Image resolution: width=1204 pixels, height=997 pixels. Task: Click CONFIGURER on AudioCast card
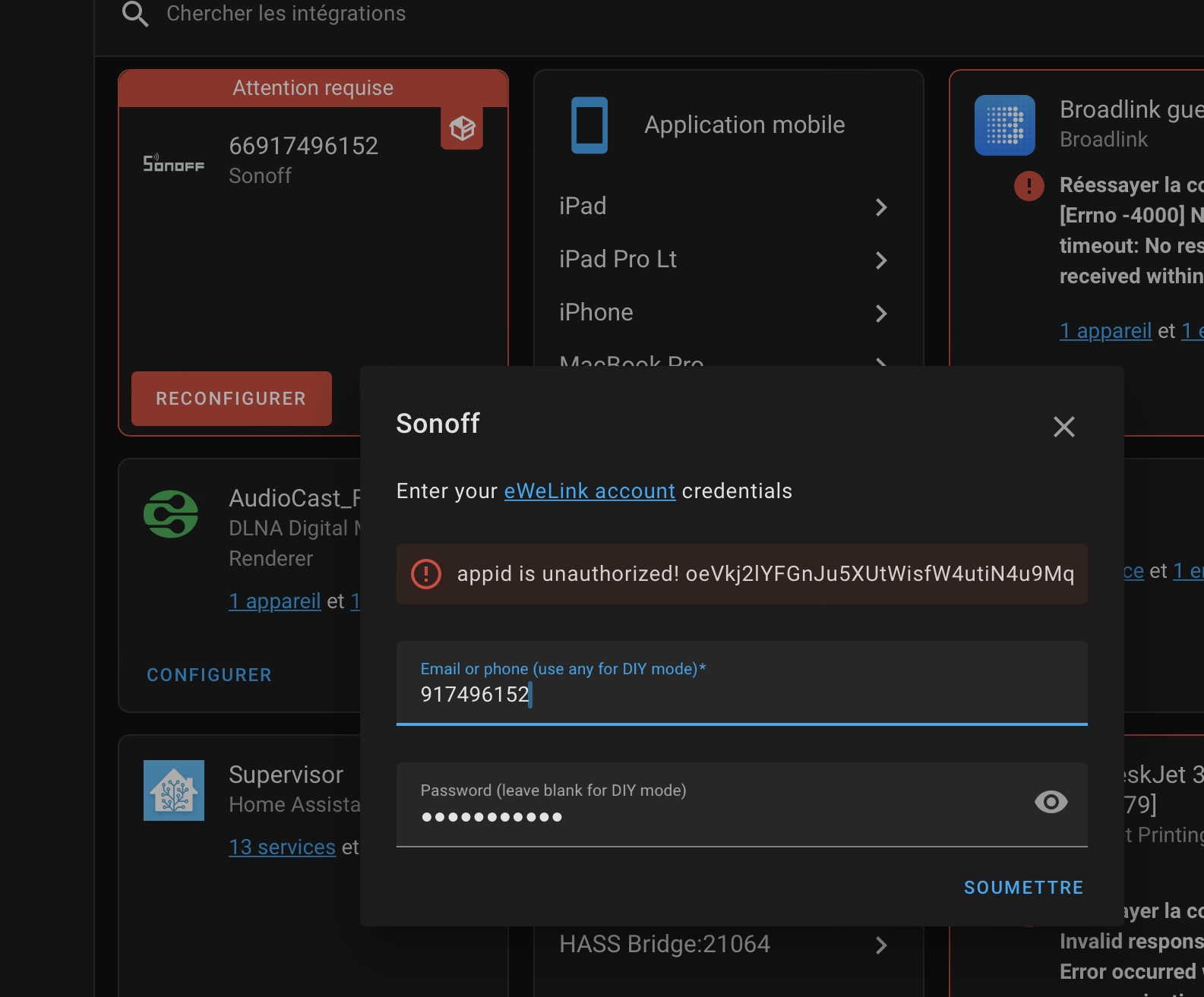(x=210, y=675)
